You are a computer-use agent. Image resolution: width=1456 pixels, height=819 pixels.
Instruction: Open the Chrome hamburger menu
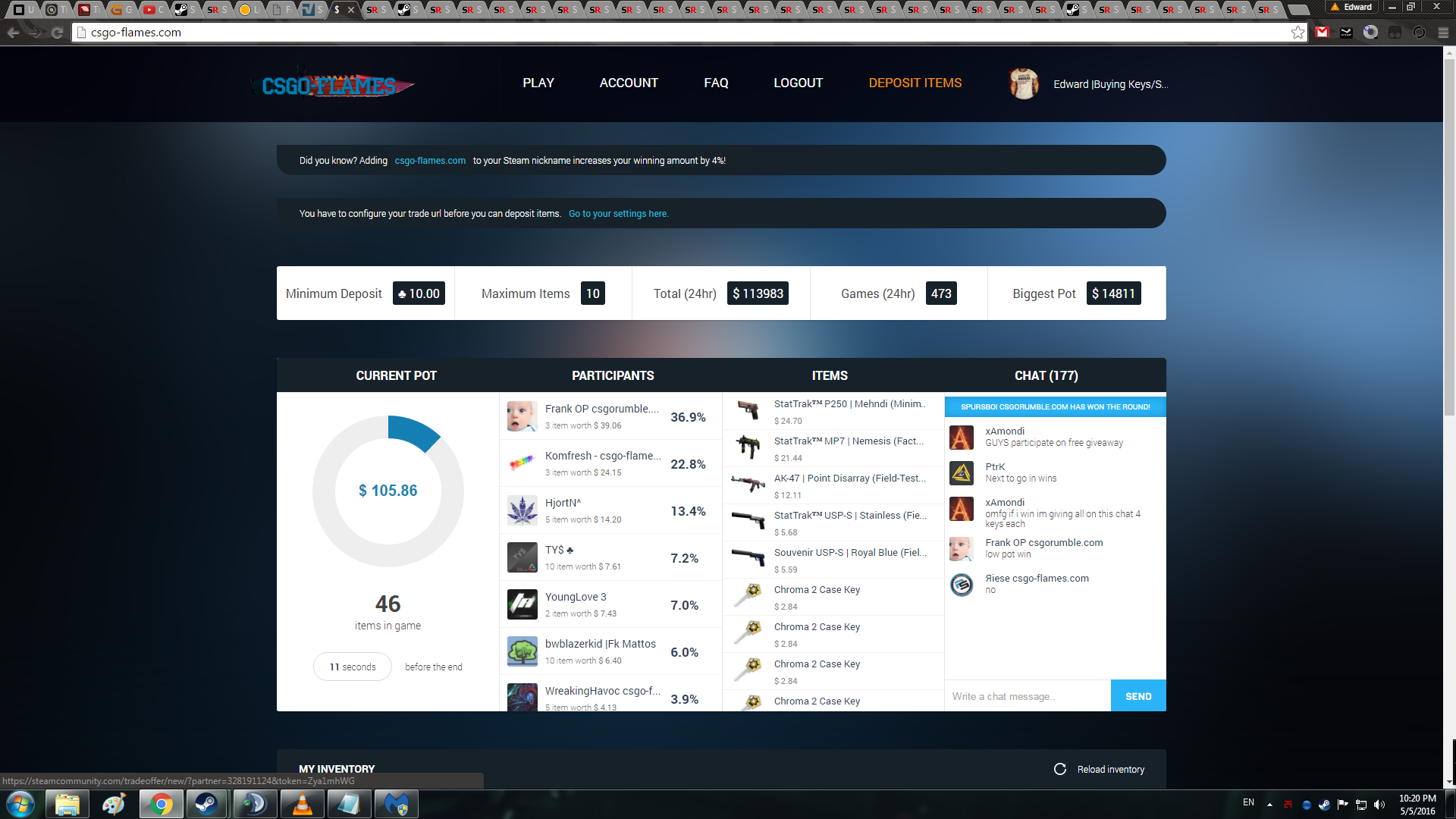1443,33
